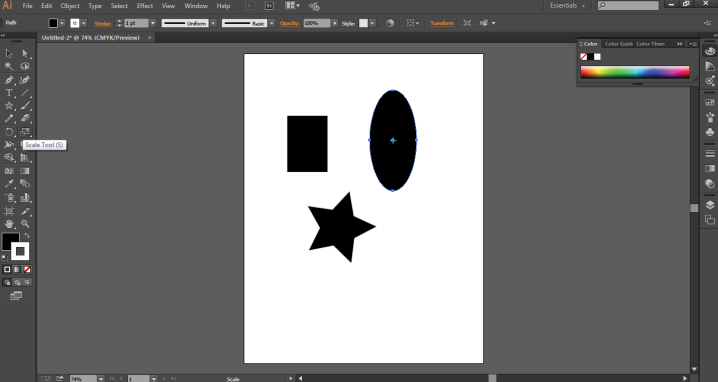
Task: Select the Symbol Sprayer tool
Action: 9,197
